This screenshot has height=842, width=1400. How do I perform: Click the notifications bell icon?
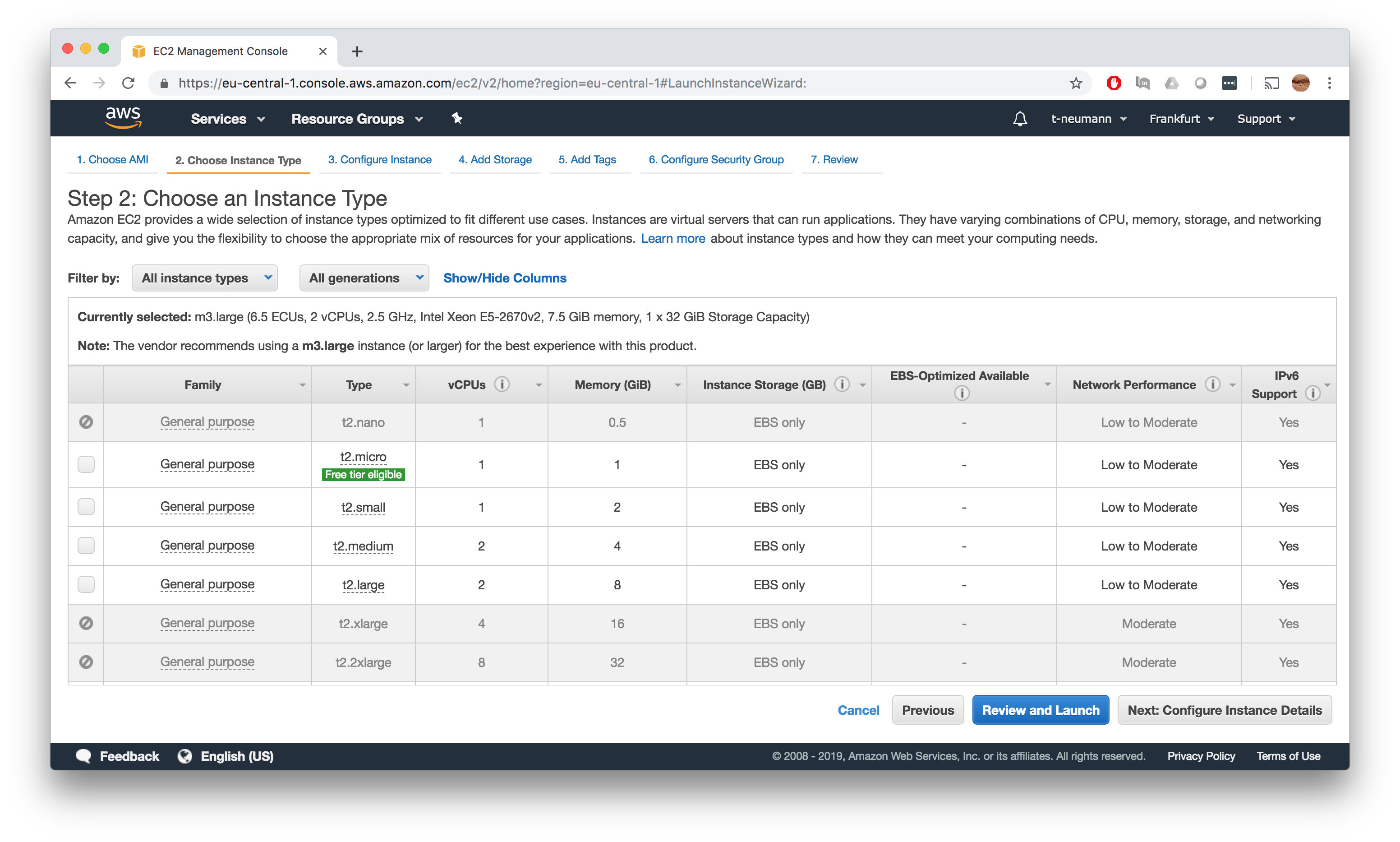coord(1019,118)
